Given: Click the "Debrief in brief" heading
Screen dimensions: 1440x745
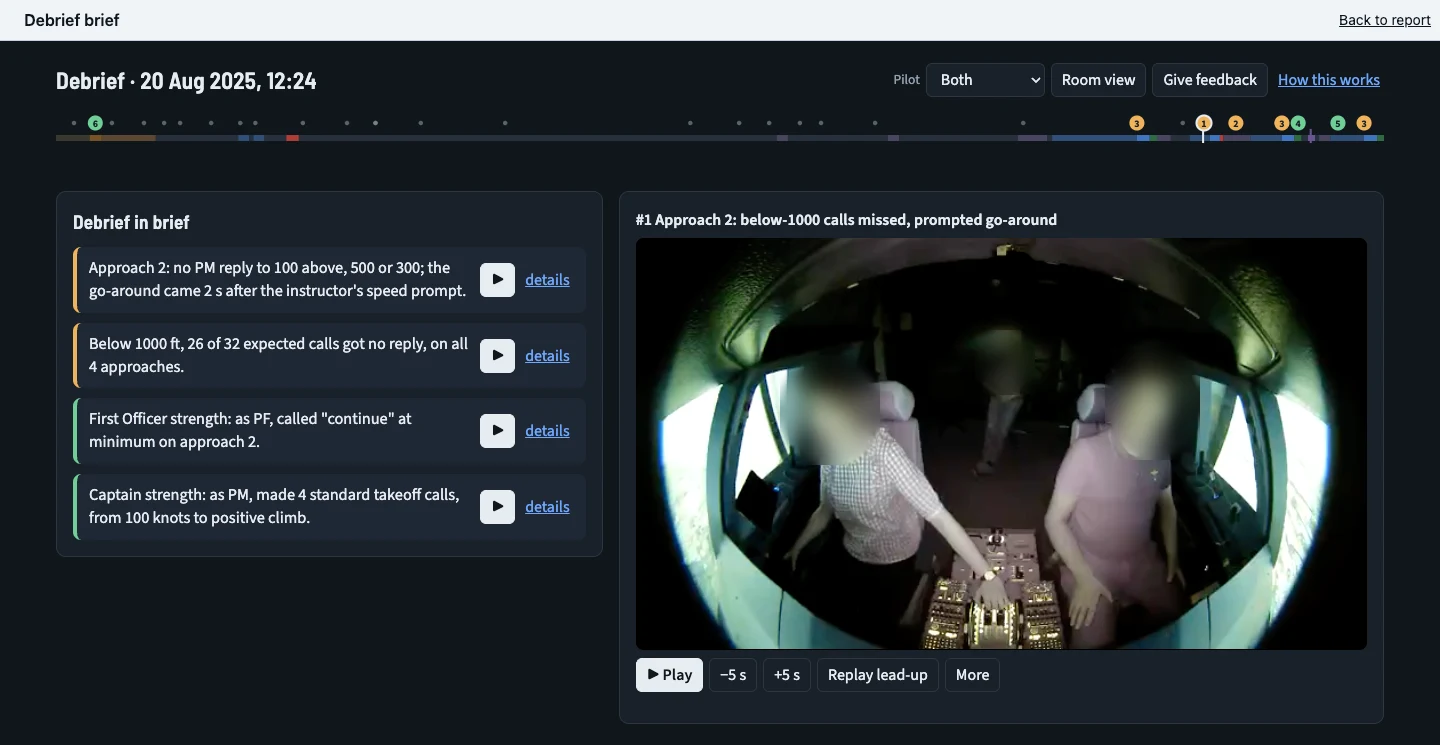Looking at the screenshot, I should pos(131,222).
